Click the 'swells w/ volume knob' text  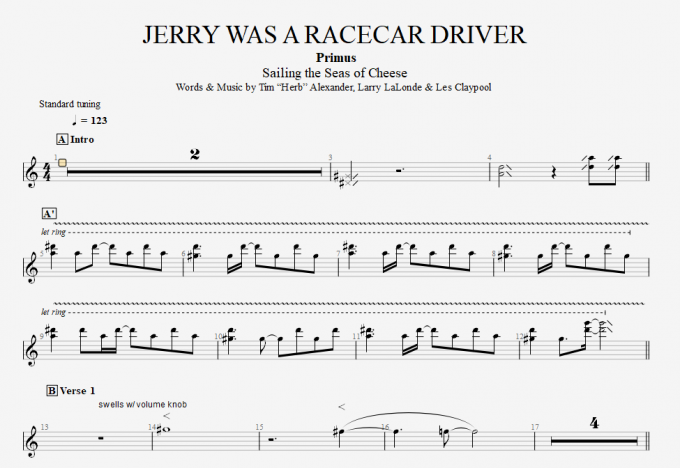coord(143,404)
